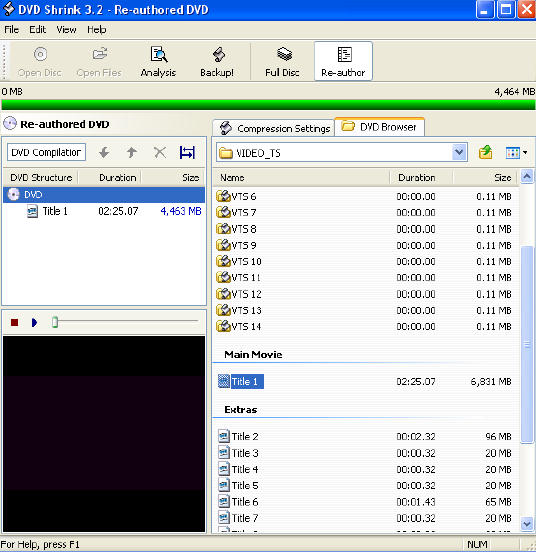Click the move up arrow icon
Viewport: 536px width, 552px height.
132,152
